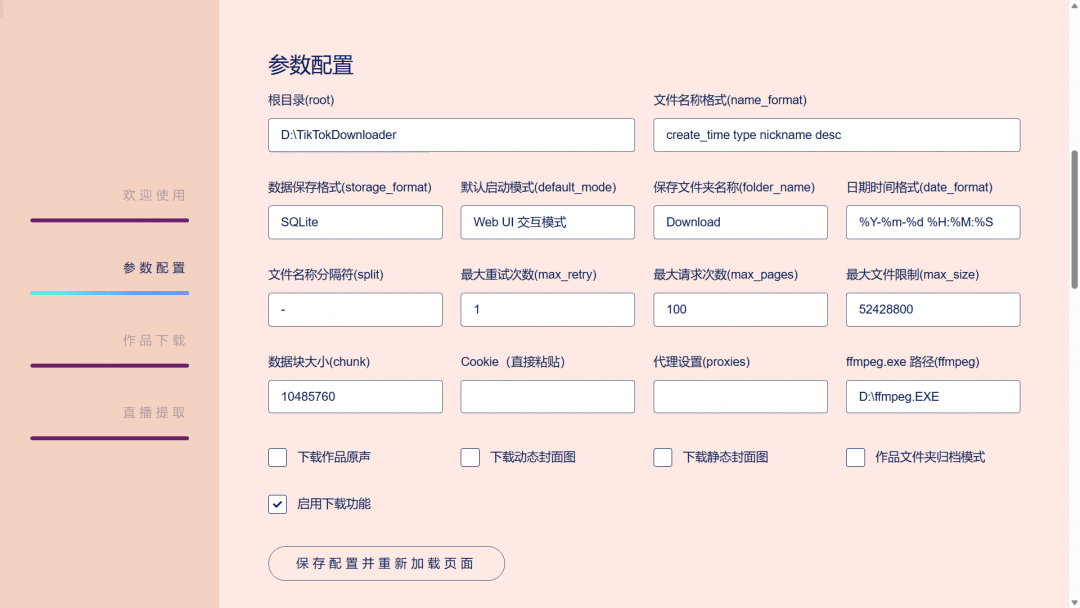Image resolution: width=1080 pixels, height=608 pixels.
Task: Click 保存配置并重新加载页面 button
Action: click(386, 563)
